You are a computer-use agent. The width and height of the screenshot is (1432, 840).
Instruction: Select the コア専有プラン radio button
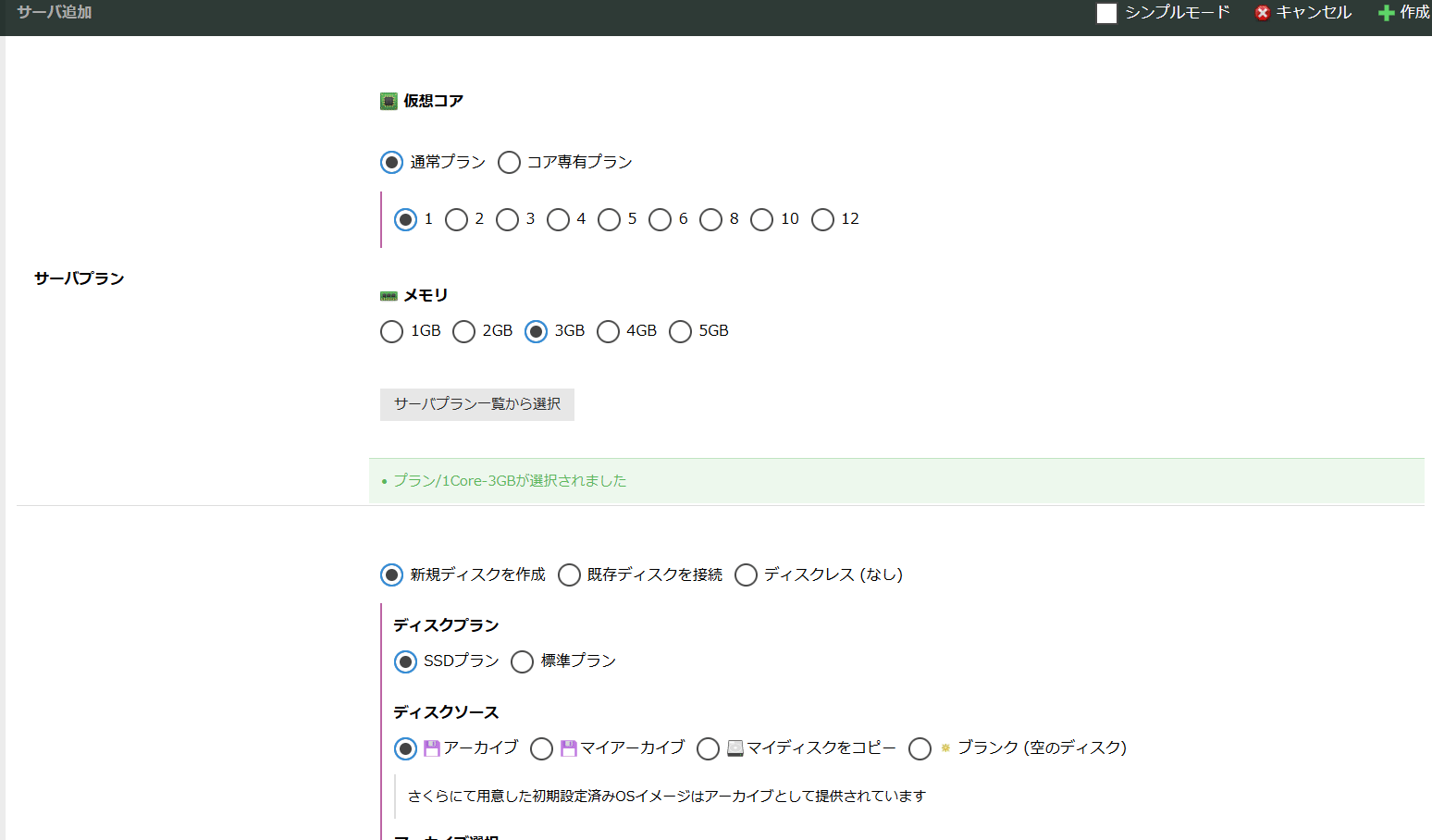tap(509, 163)
